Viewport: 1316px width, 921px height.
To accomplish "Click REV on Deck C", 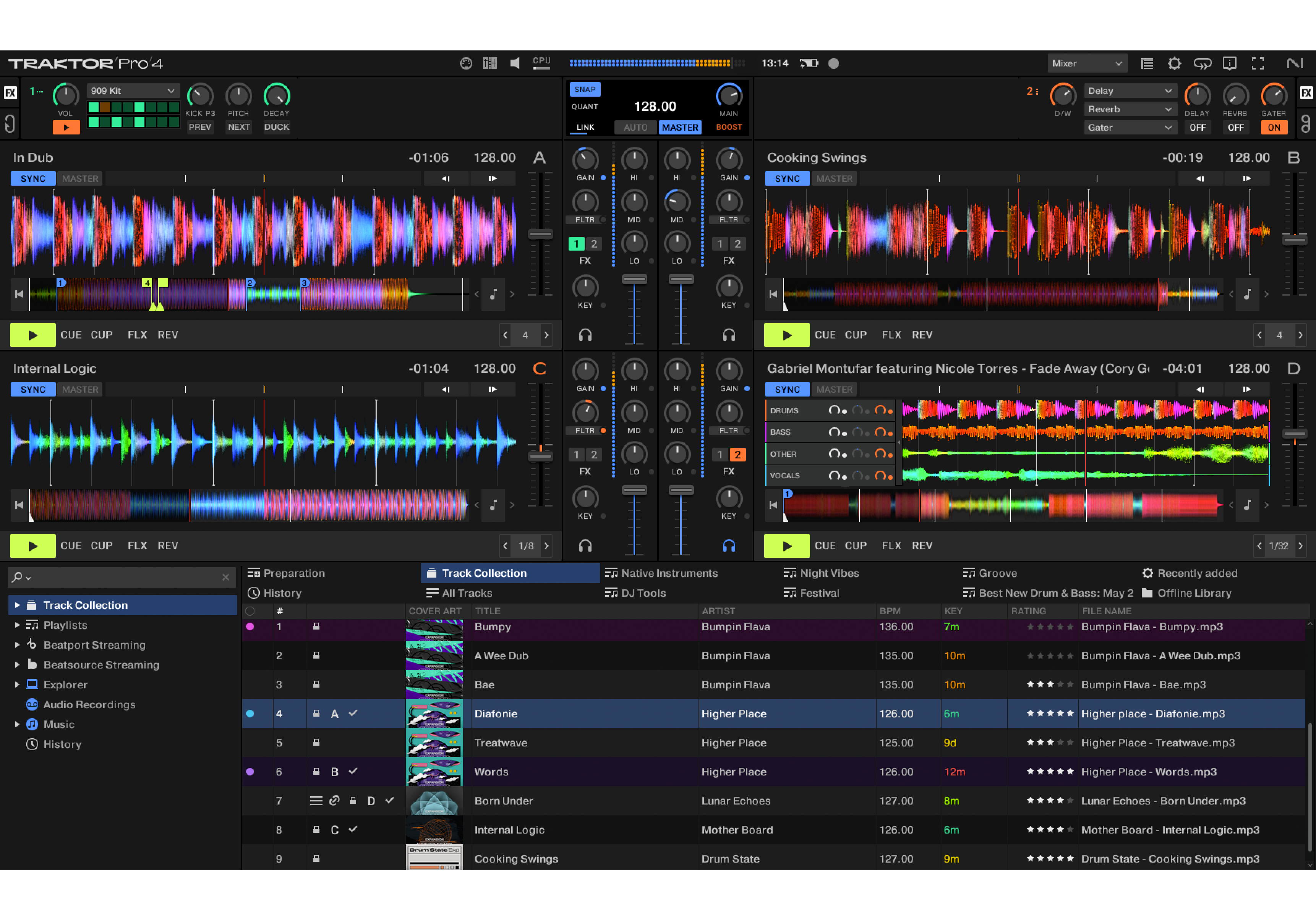I will point(168,546).
